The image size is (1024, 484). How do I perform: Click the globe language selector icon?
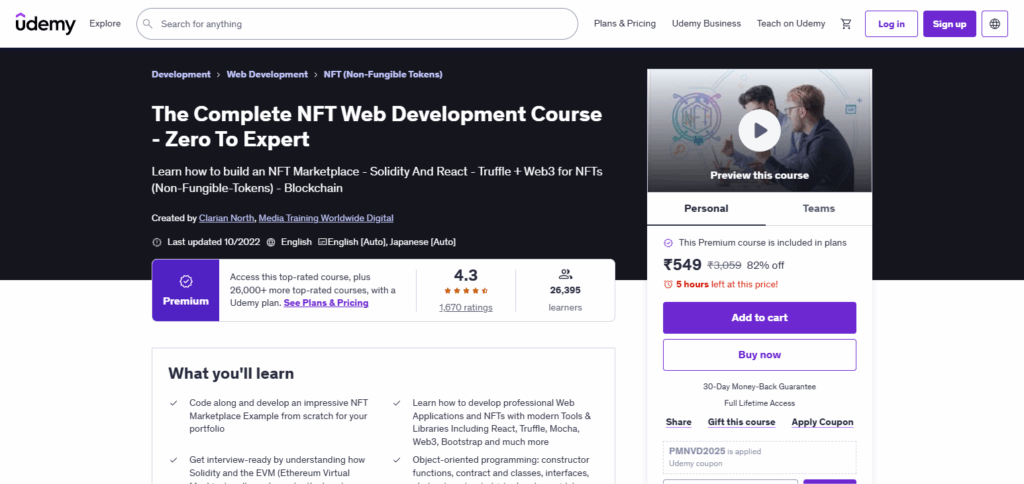pyautogui.click(x=995, y=24)
